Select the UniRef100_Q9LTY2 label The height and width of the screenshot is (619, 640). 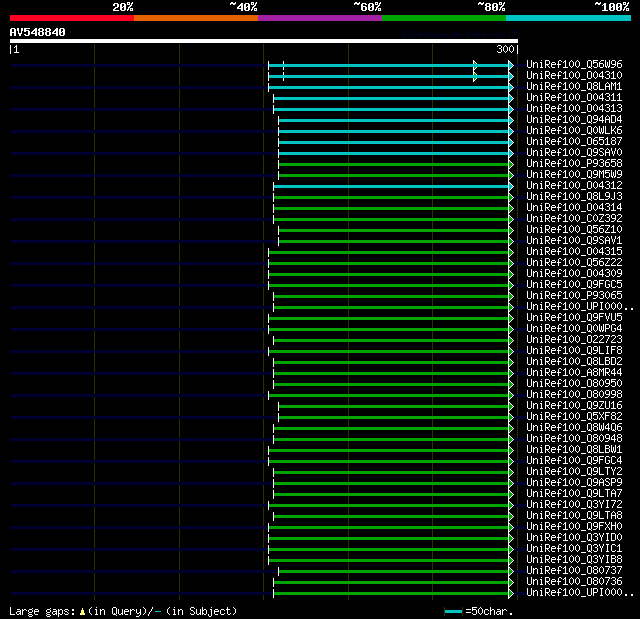pyautogui.click(x=574, y=472)
